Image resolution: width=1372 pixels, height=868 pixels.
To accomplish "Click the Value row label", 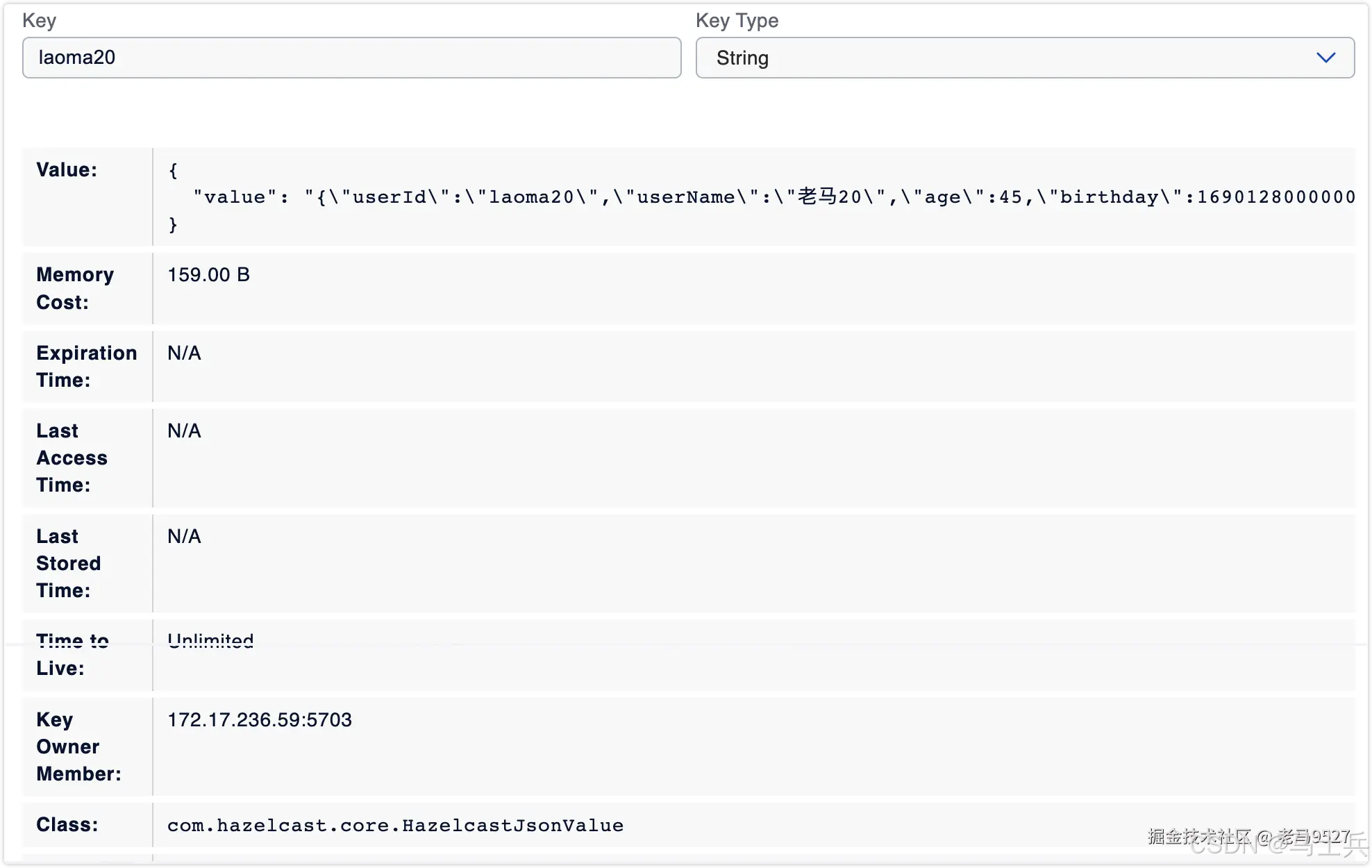I will click(66, 169).
